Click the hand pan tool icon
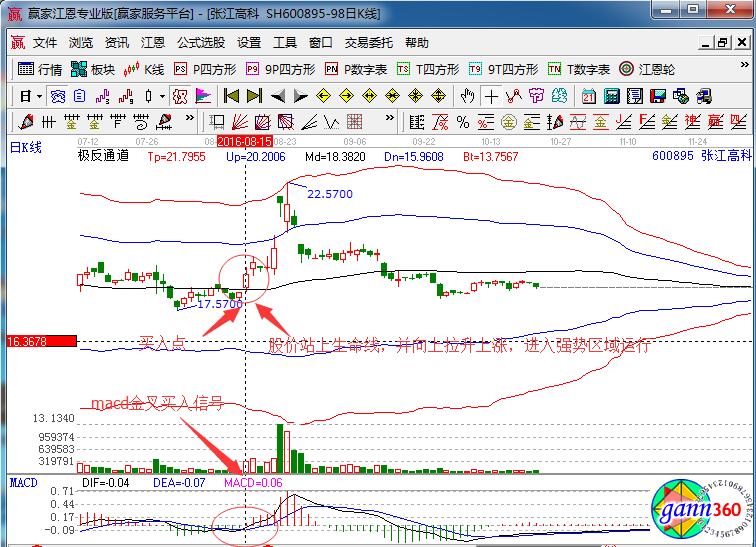756x547 pixels. [467, 97]
